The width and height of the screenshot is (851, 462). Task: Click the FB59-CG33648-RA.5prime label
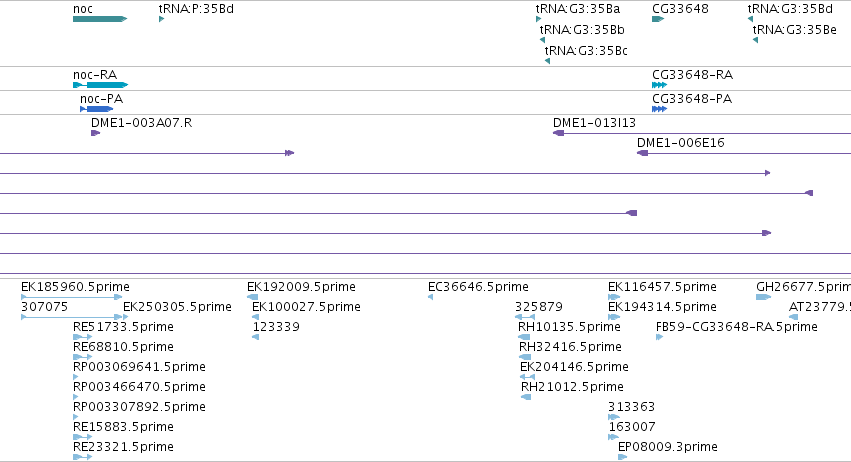736,327
